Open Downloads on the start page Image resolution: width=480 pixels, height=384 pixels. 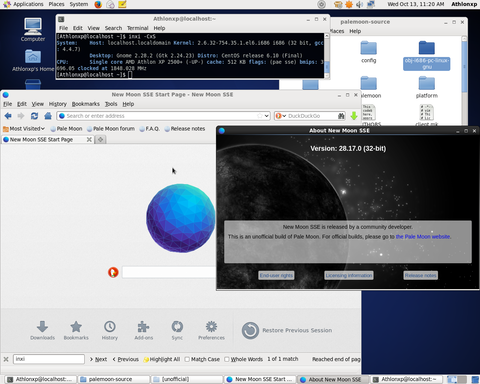[42, 330]
